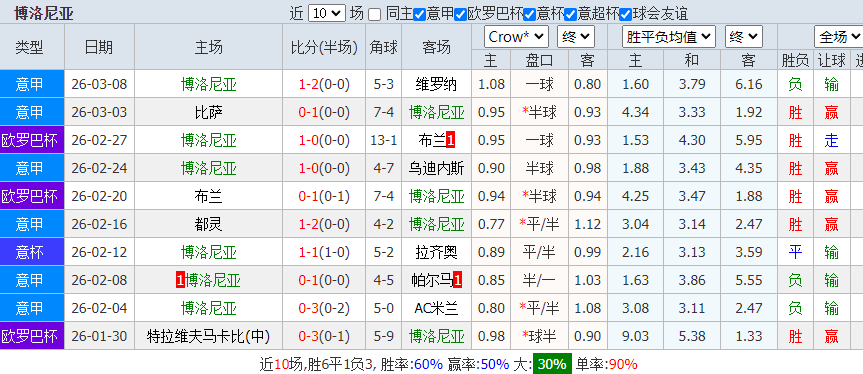
Task: Toggle the 同主 checkbox
Action: point(374,14)
